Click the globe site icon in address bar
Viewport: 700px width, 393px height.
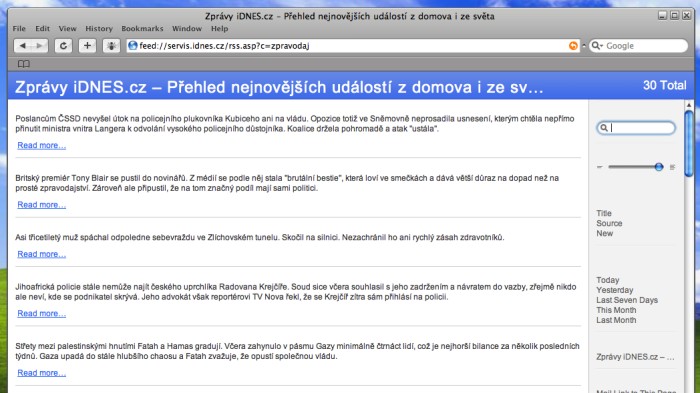tap(133, 46)
